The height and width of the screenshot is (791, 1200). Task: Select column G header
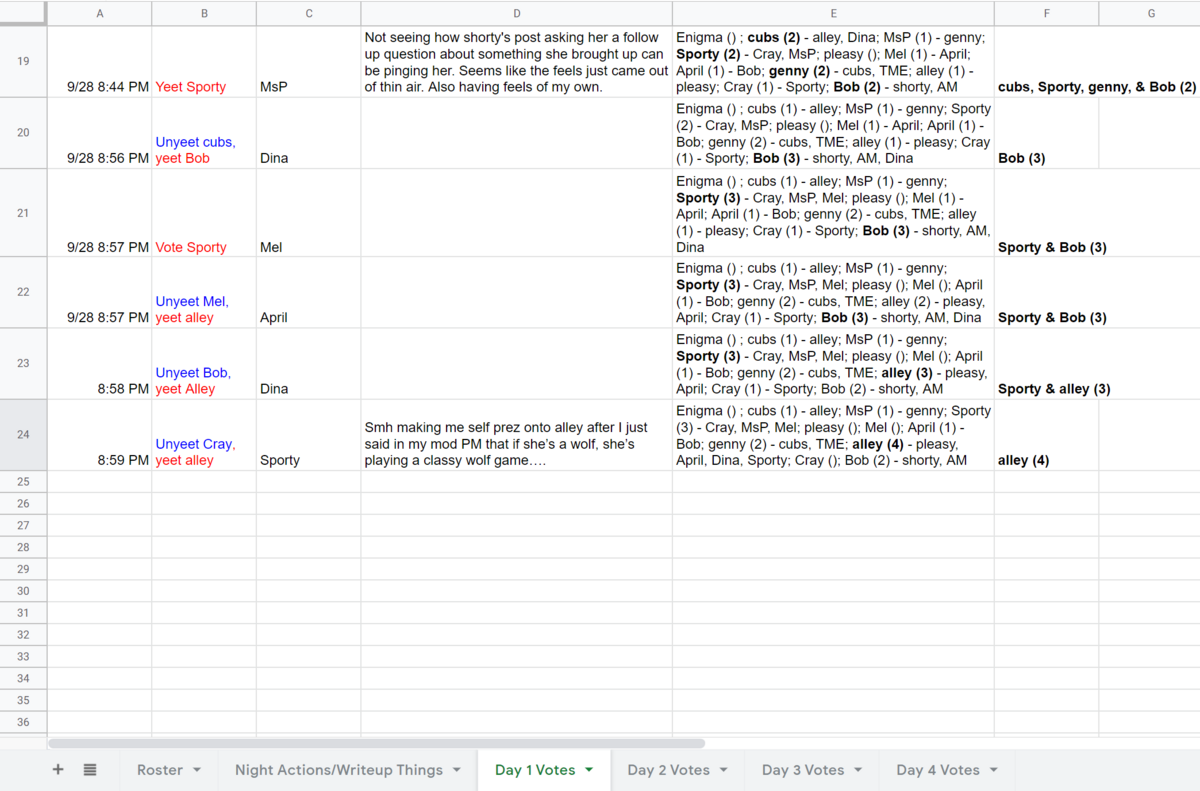1150,13
